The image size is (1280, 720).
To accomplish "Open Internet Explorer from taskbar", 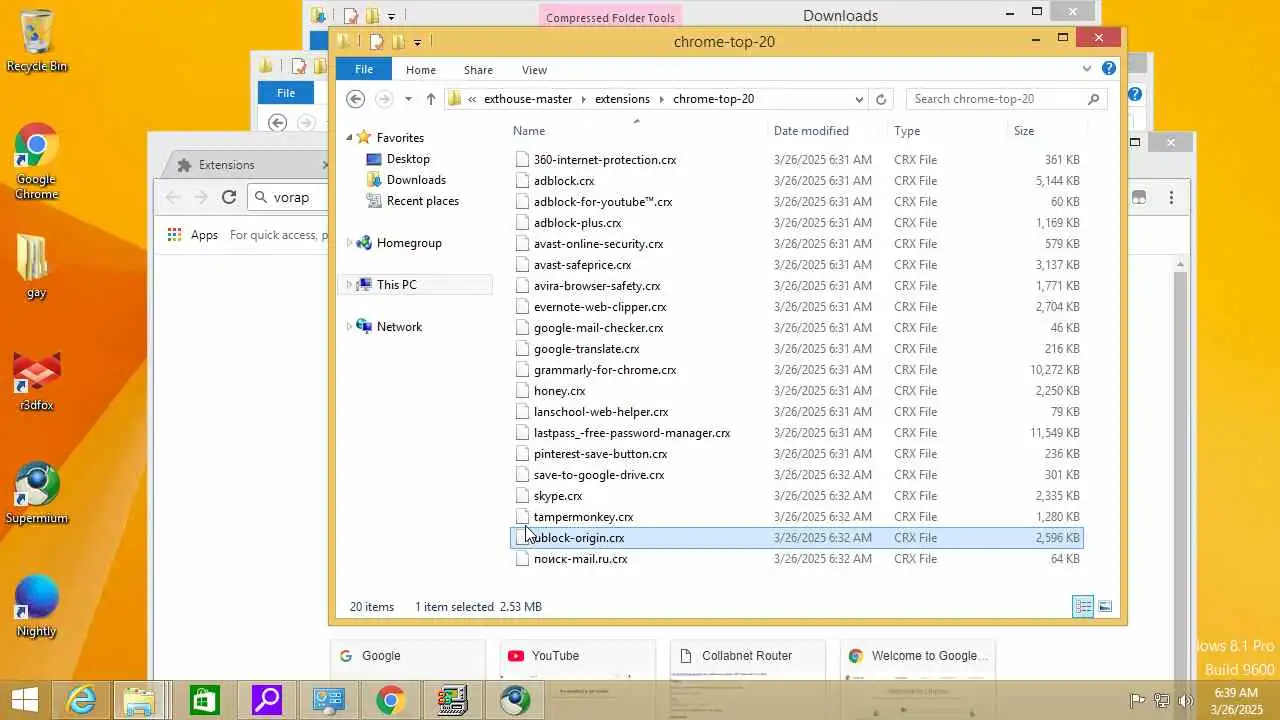I will coord(80,700).
